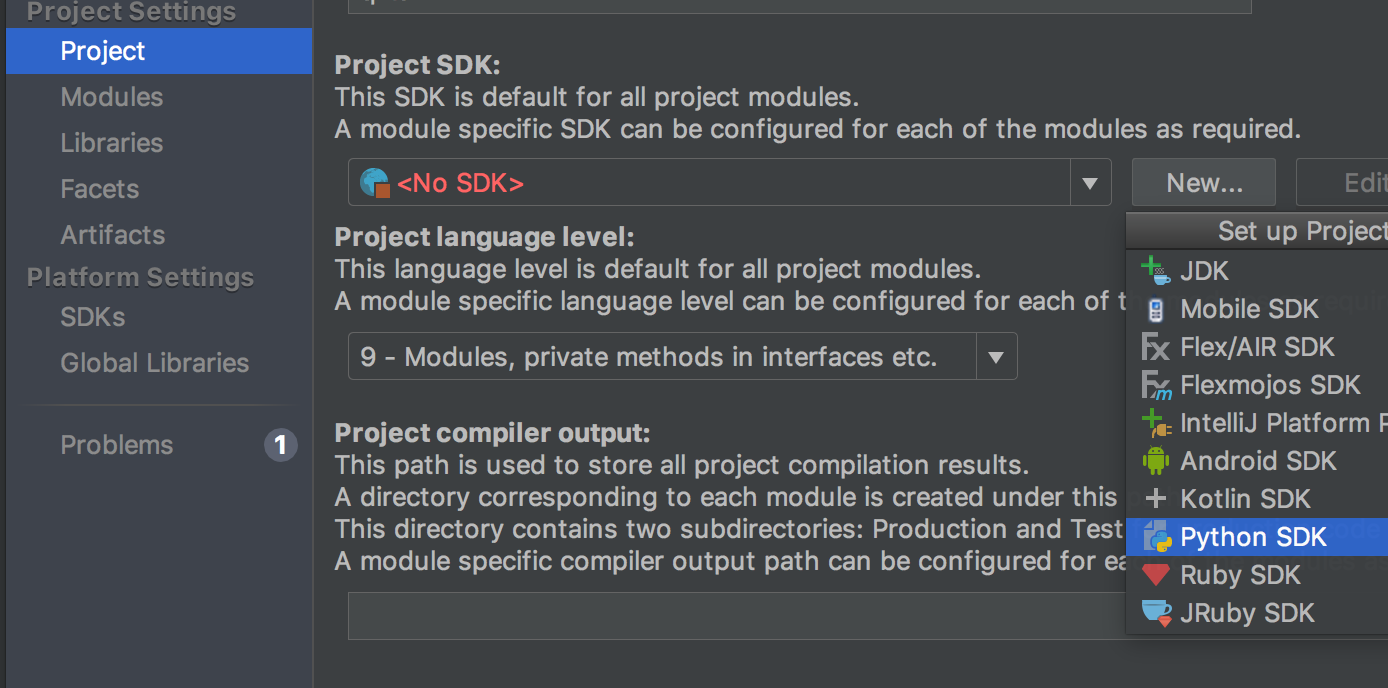Viewport: 1388px width, 688px height.
Task: Focus the Project compiler output path field
Action: (x=737, y=615)
